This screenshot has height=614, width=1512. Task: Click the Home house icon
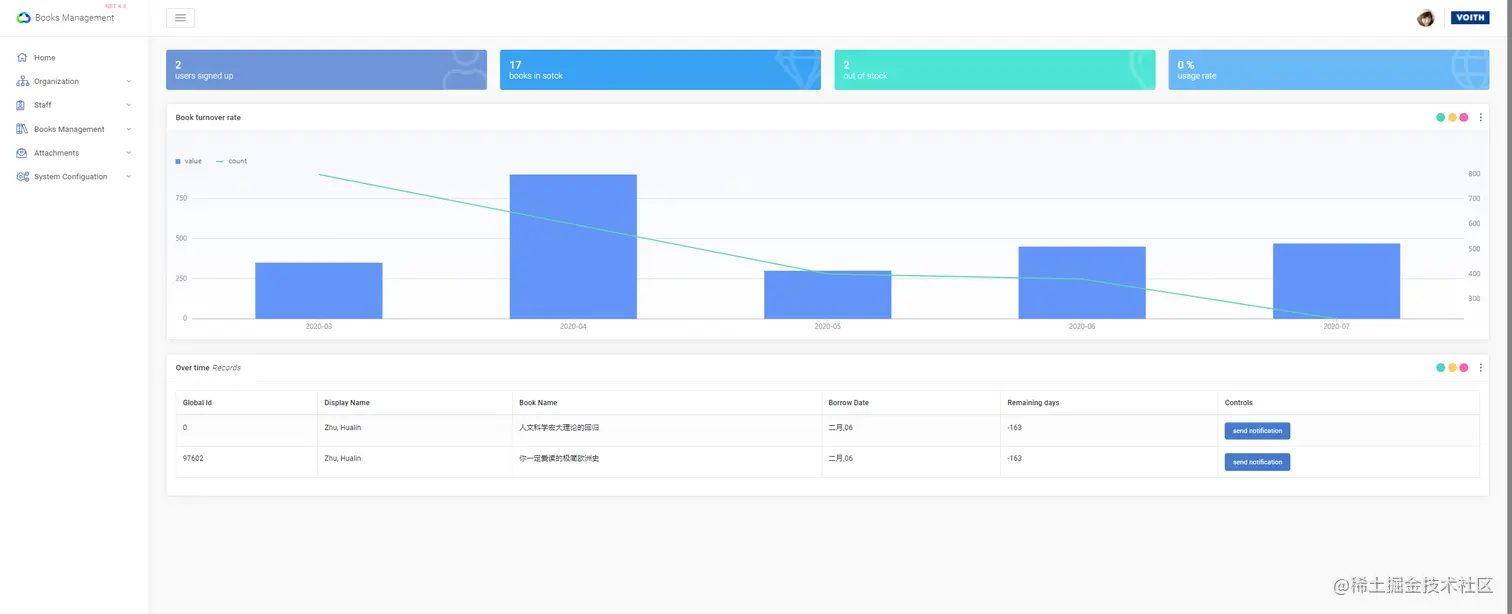pyautogui.click(x=22, y=57)
